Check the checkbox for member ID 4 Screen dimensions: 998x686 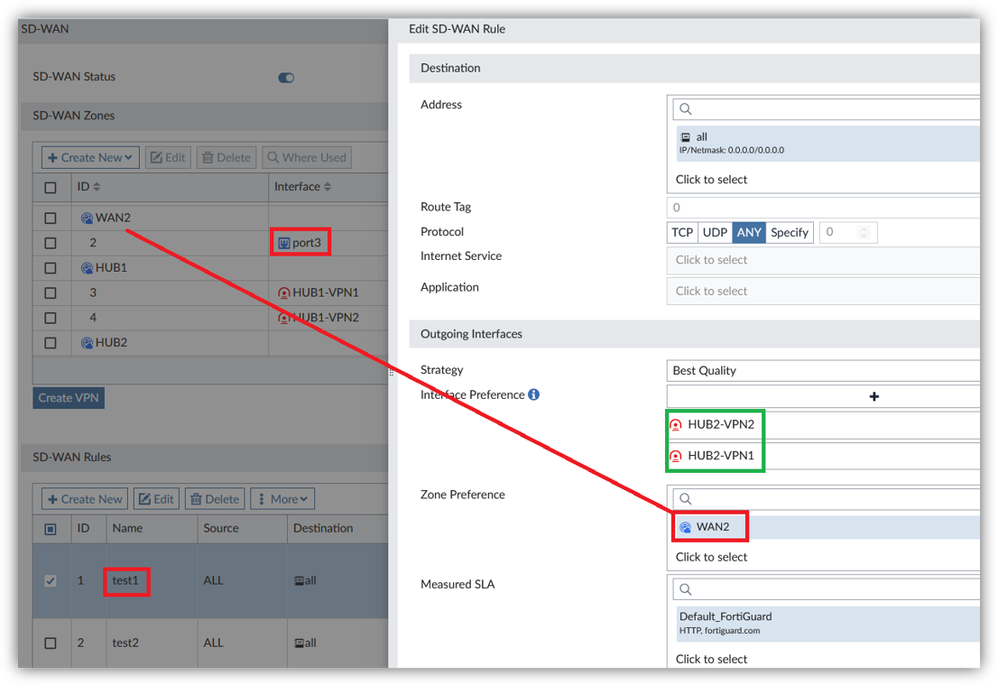pos(50,318)
